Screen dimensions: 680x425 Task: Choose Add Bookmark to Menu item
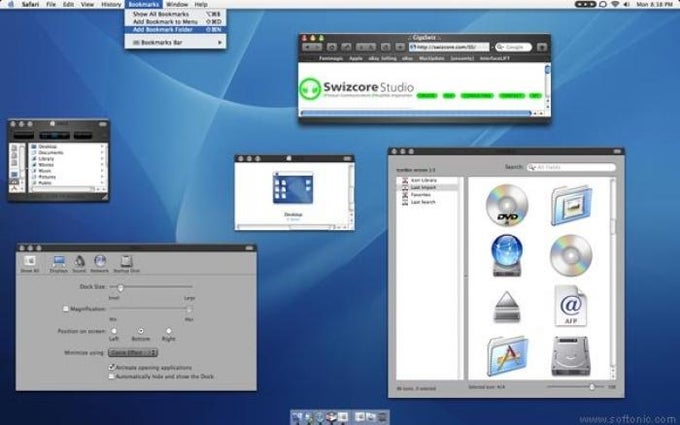pyautogui.click(x=175, y=22)
